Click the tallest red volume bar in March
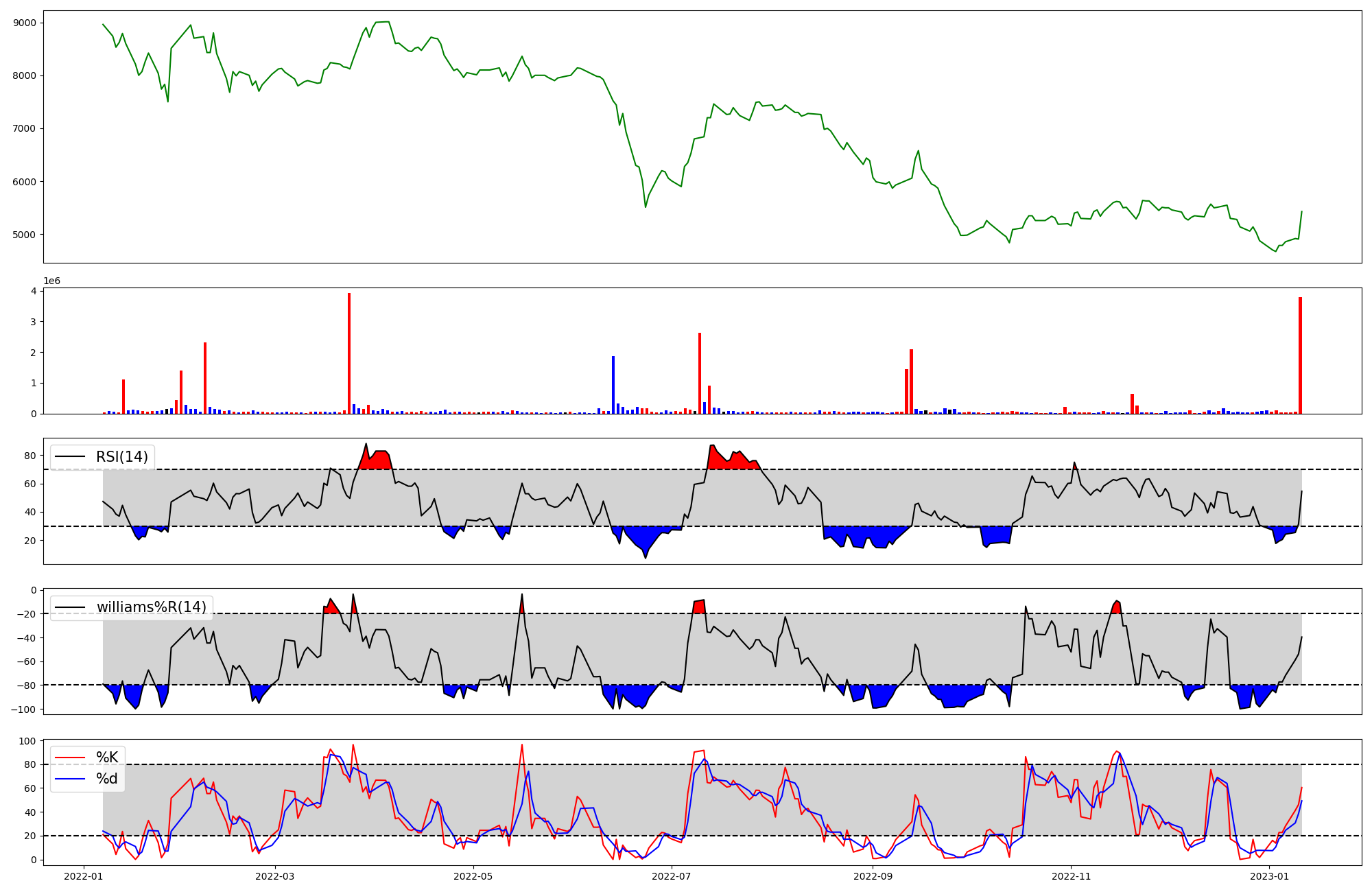The height and width of the screenshot is (892, 1372). point(349,353)
